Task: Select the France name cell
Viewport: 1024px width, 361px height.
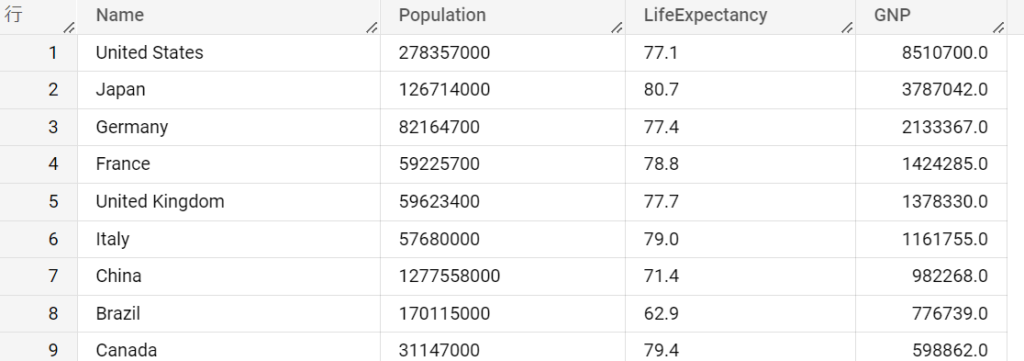Action: click(x=229, y=165)
